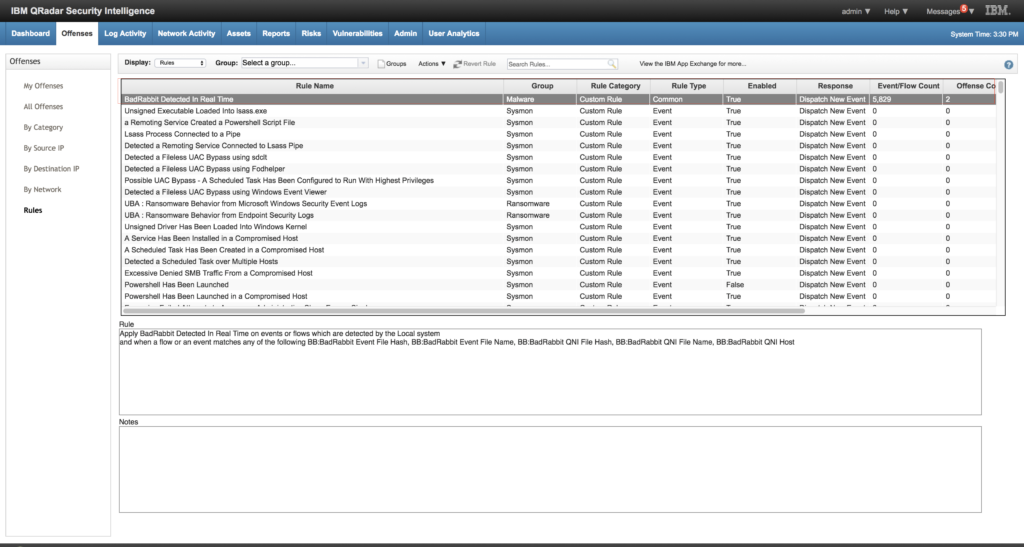Switch to the Dashboard tab

(31, 33)
